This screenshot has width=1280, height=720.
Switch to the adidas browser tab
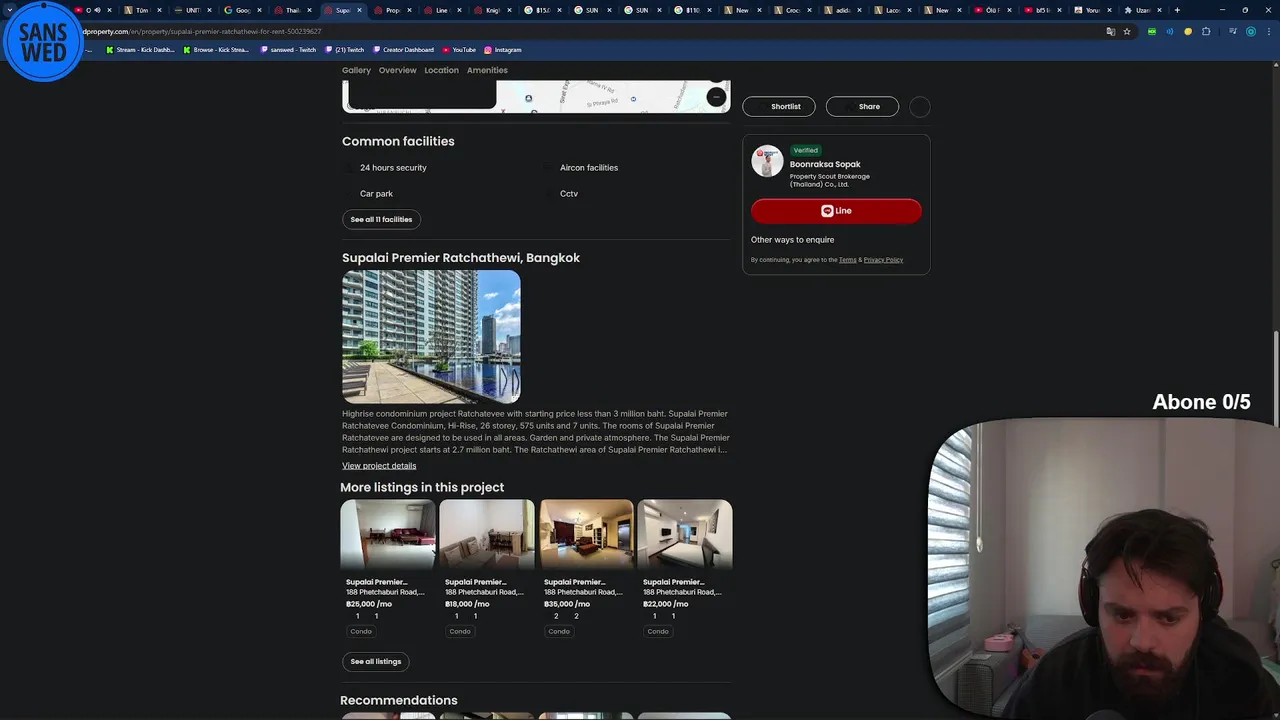pyautogui.click(x=842, y=10)
